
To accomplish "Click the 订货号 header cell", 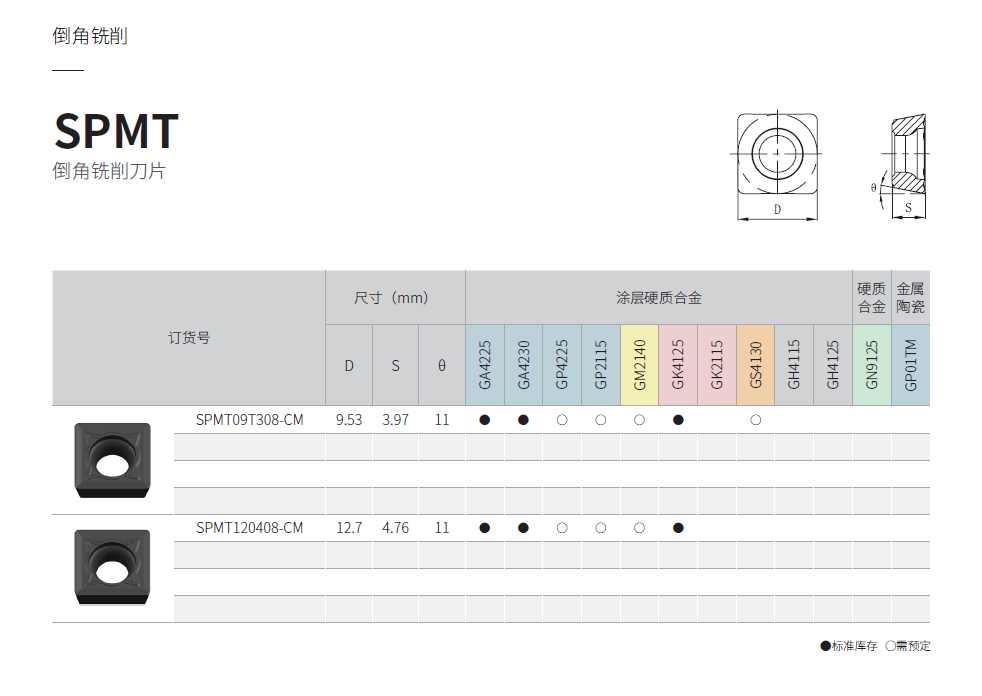I will click(188, 338).
